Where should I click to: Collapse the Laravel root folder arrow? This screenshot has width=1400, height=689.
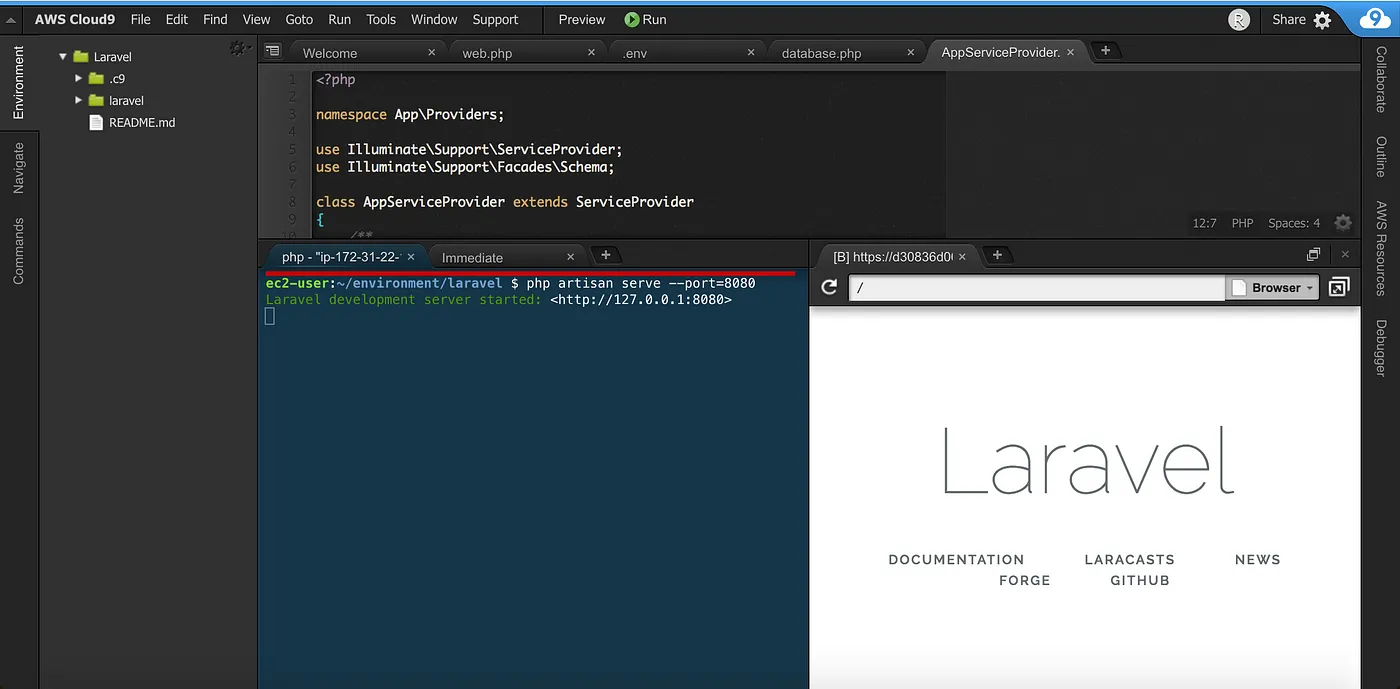pos(62,57)
